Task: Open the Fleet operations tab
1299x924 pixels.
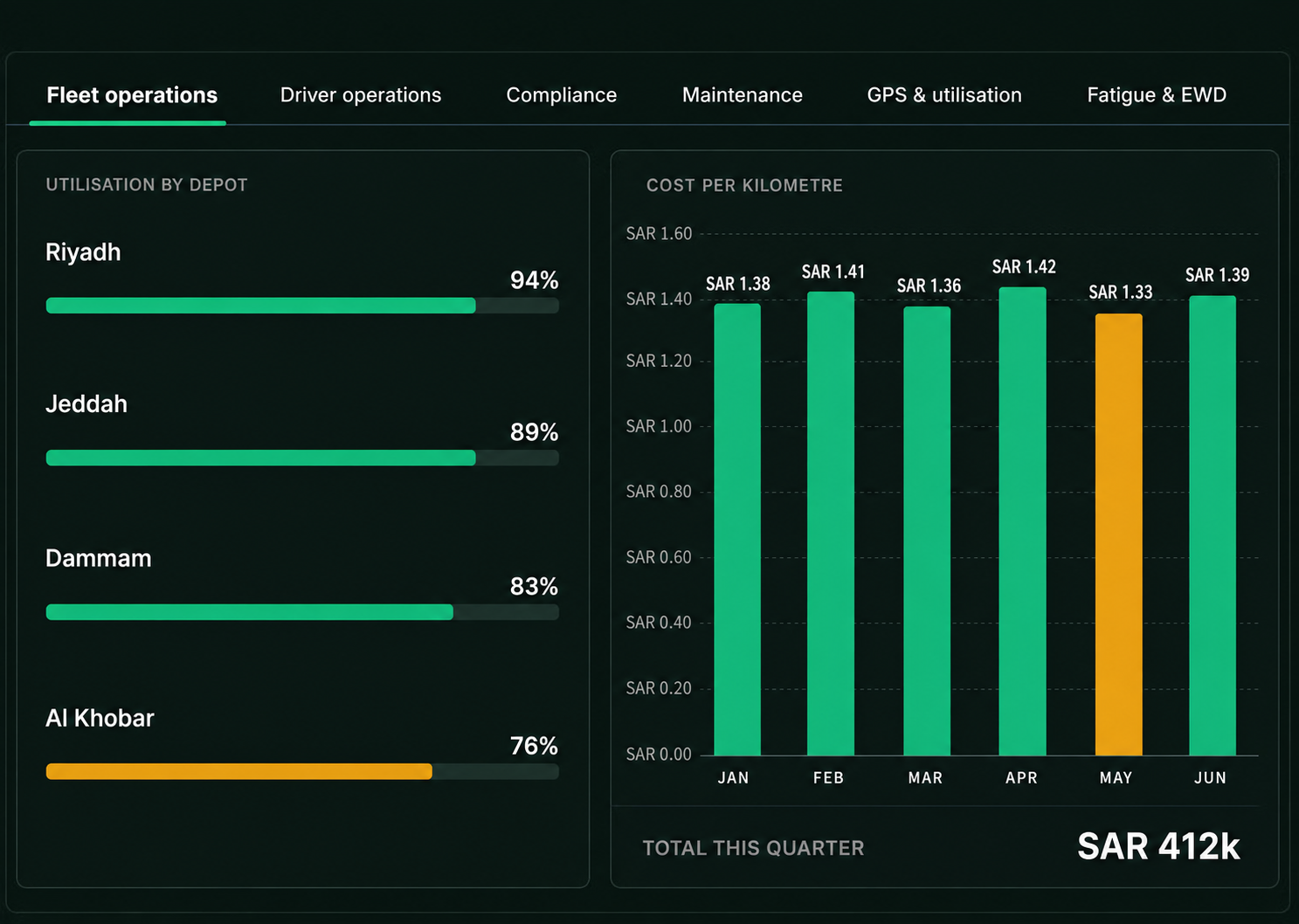Action: click(132, 95)
